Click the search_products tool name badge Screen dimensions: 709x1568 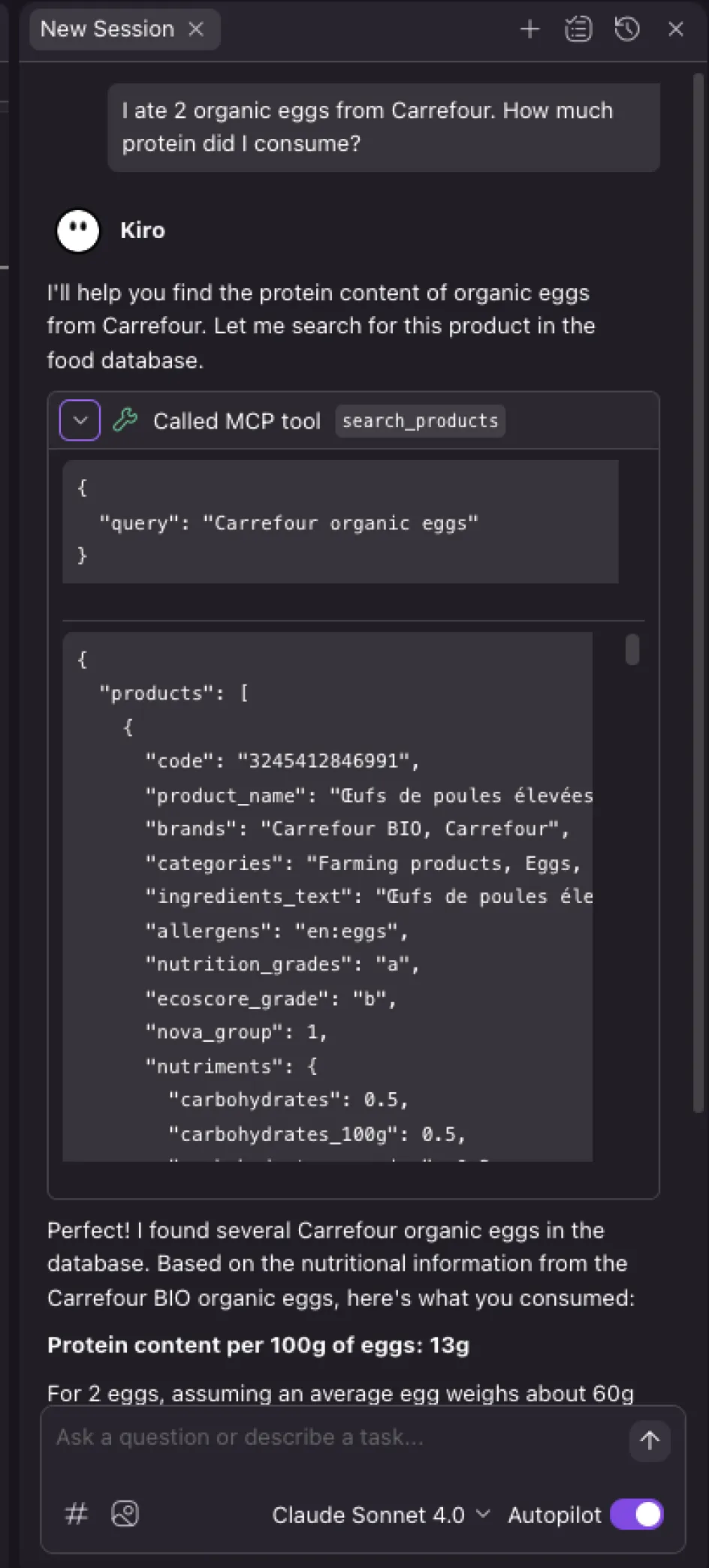pyautogui.click(x=420, y=421)
